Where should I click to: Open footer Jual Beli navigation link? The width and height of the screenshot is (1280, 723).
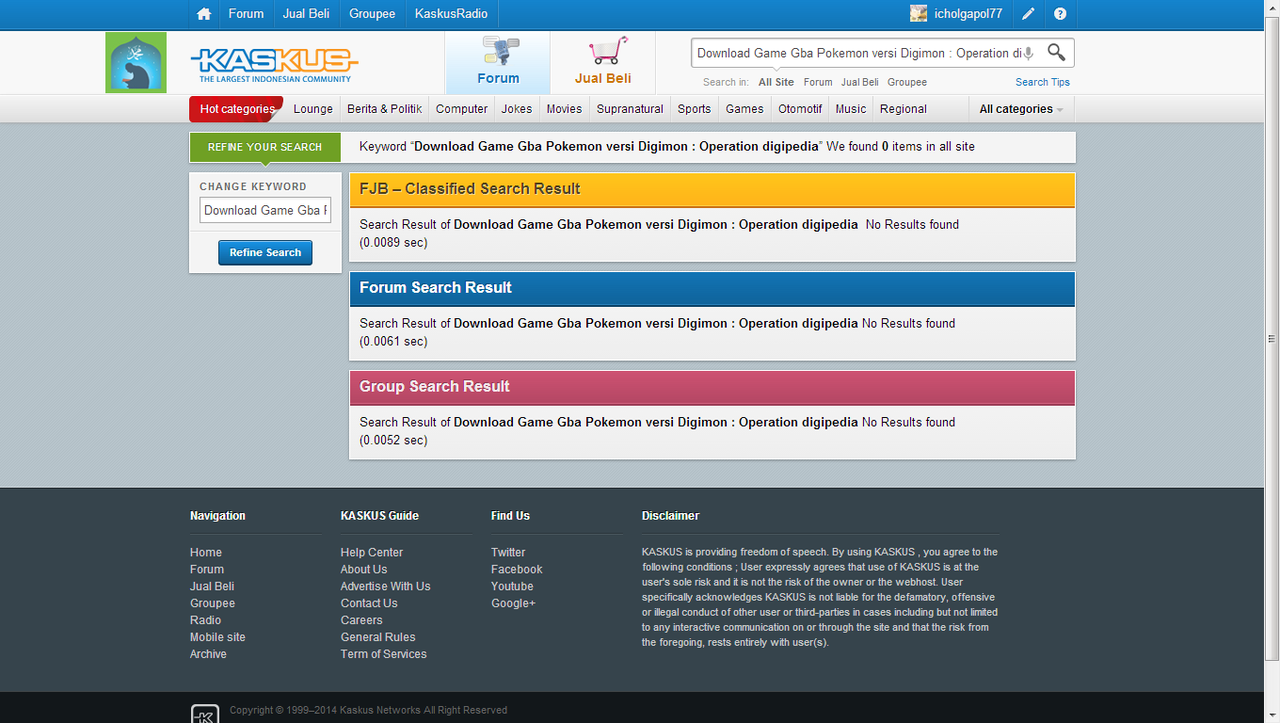point(212,586)
